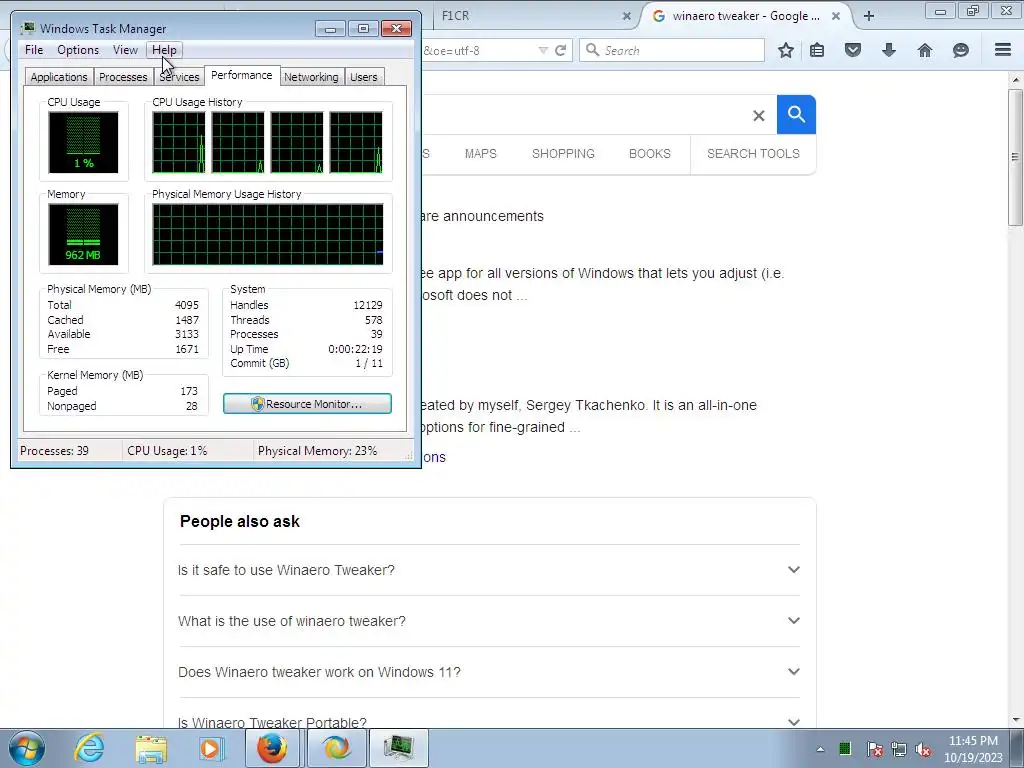Click the blue-orange swirl browser taskbar icon
Viewport: 1024px width, 768px height.
click(x=336, y=748)
